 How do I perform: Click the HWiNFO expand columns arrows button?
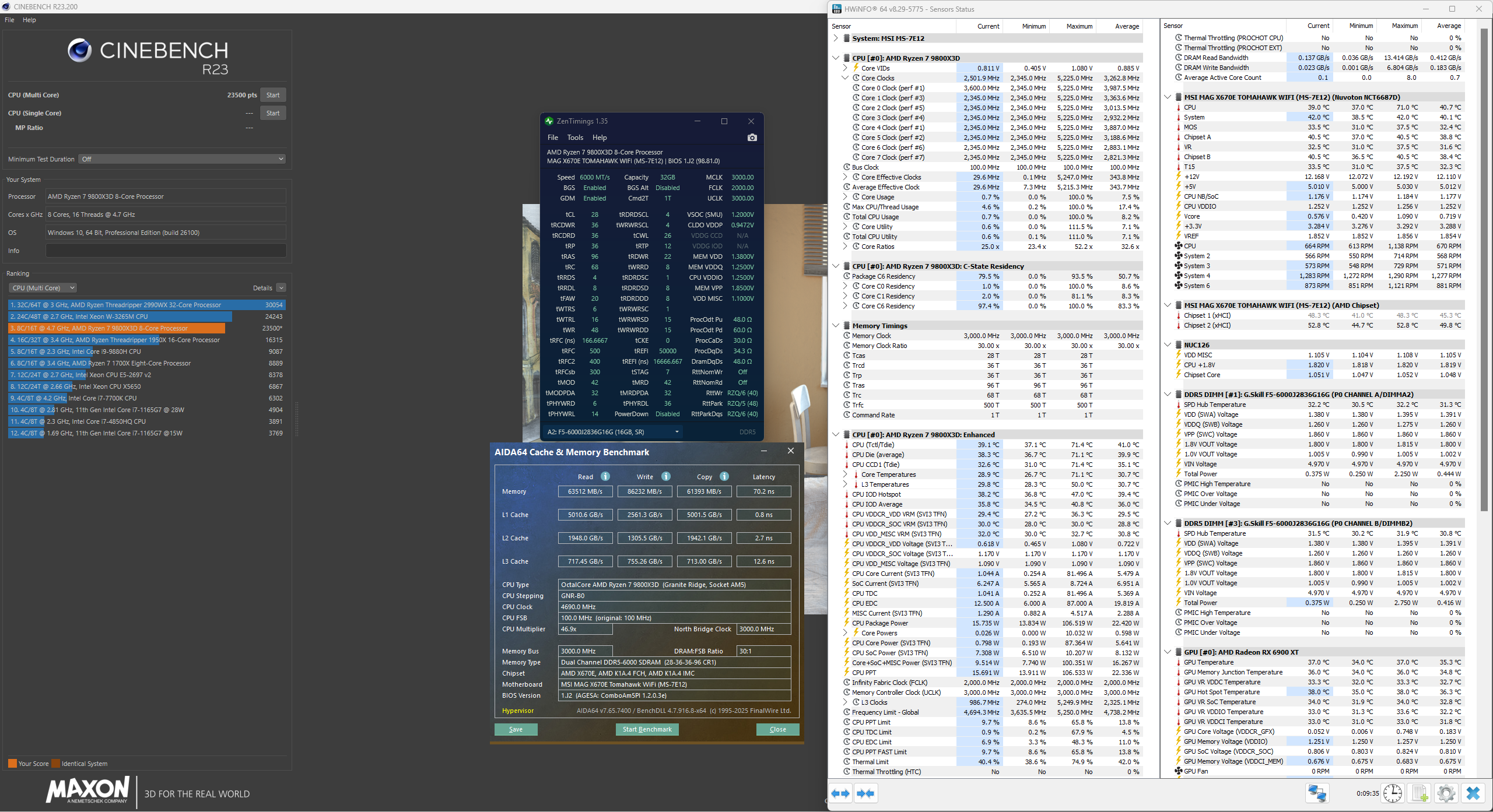point(841,793)
